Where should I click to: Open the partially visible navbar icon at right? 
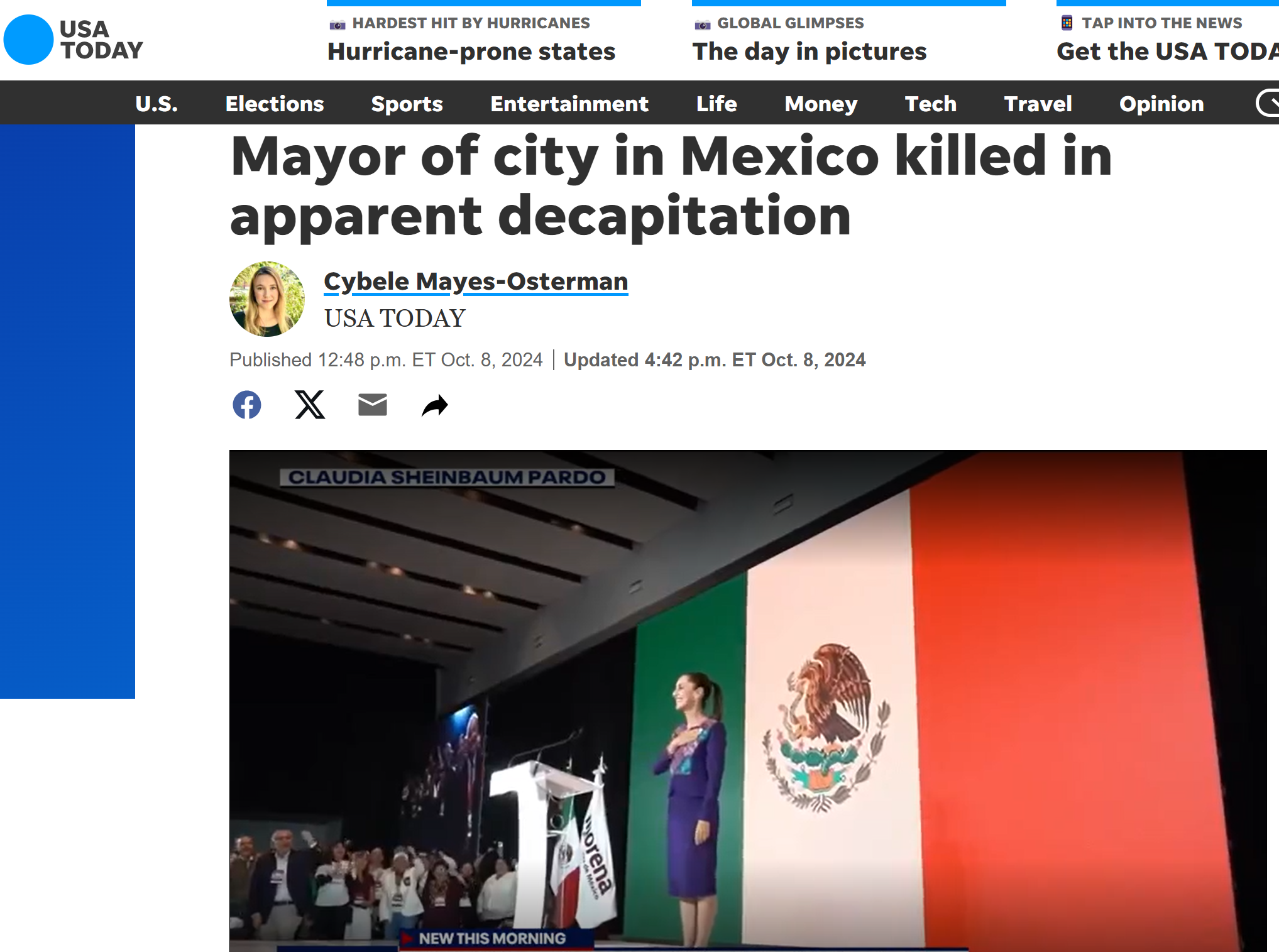(x=1268, y=103)
